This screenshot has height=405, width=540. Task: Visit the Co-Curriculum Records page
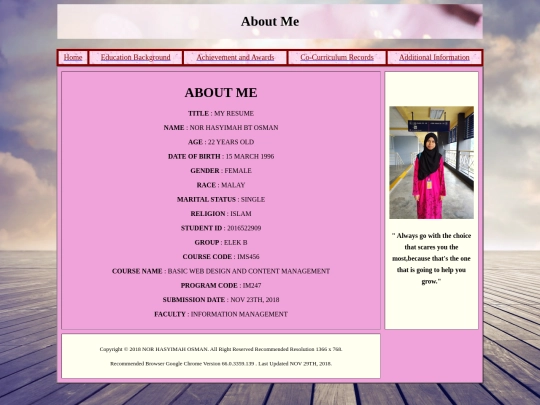pyautogui.click(x=337, y=58)
